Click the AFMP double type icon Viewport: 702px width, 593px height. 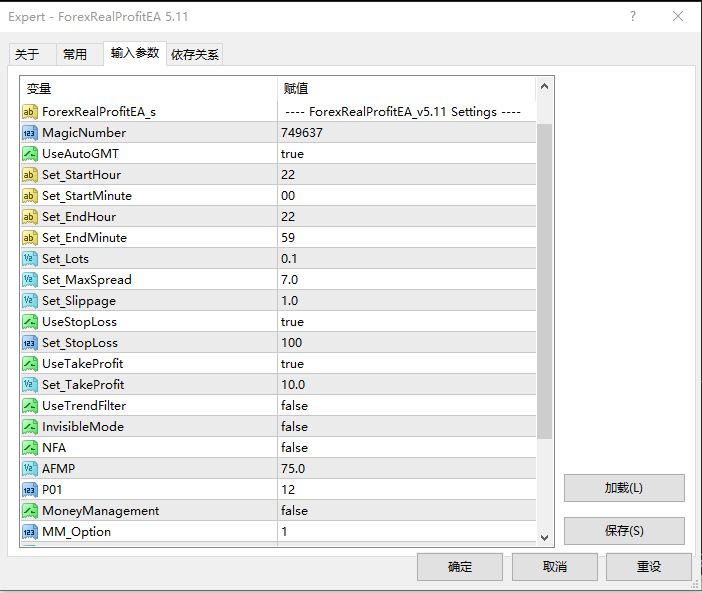point(30,469)
